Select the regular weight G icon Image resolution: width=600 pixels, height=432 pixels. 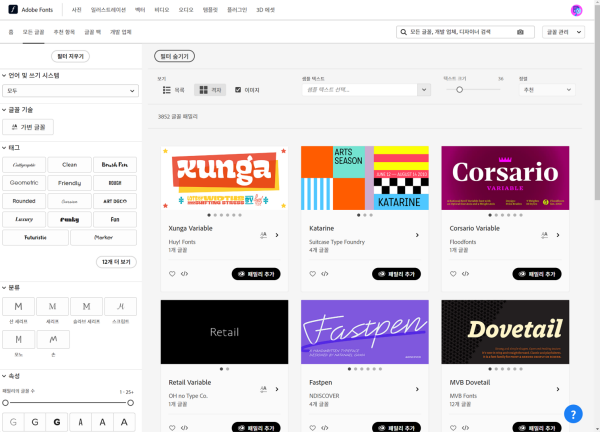(x=35, y=422)
